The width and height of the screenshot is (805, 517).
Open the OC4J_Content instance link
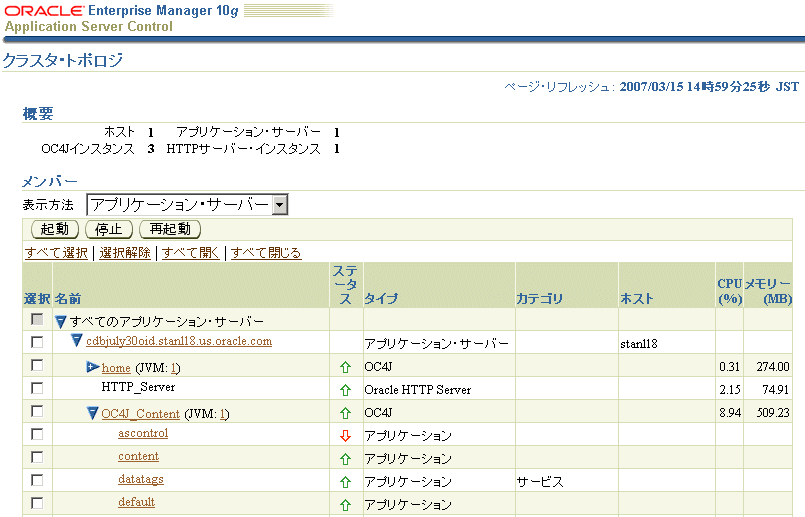pyautogui.click(x=141, y=414)
